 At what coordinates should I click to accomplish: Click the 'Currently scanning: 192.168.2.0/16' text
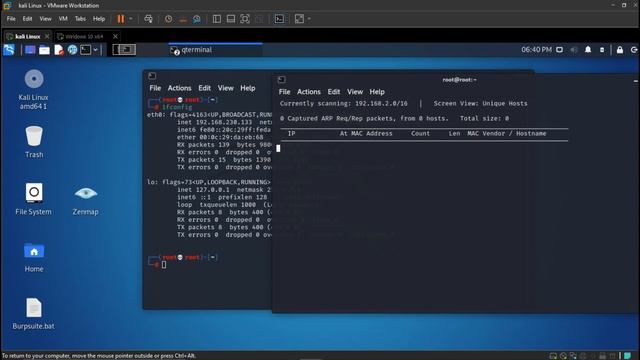(x=344, y=104)
